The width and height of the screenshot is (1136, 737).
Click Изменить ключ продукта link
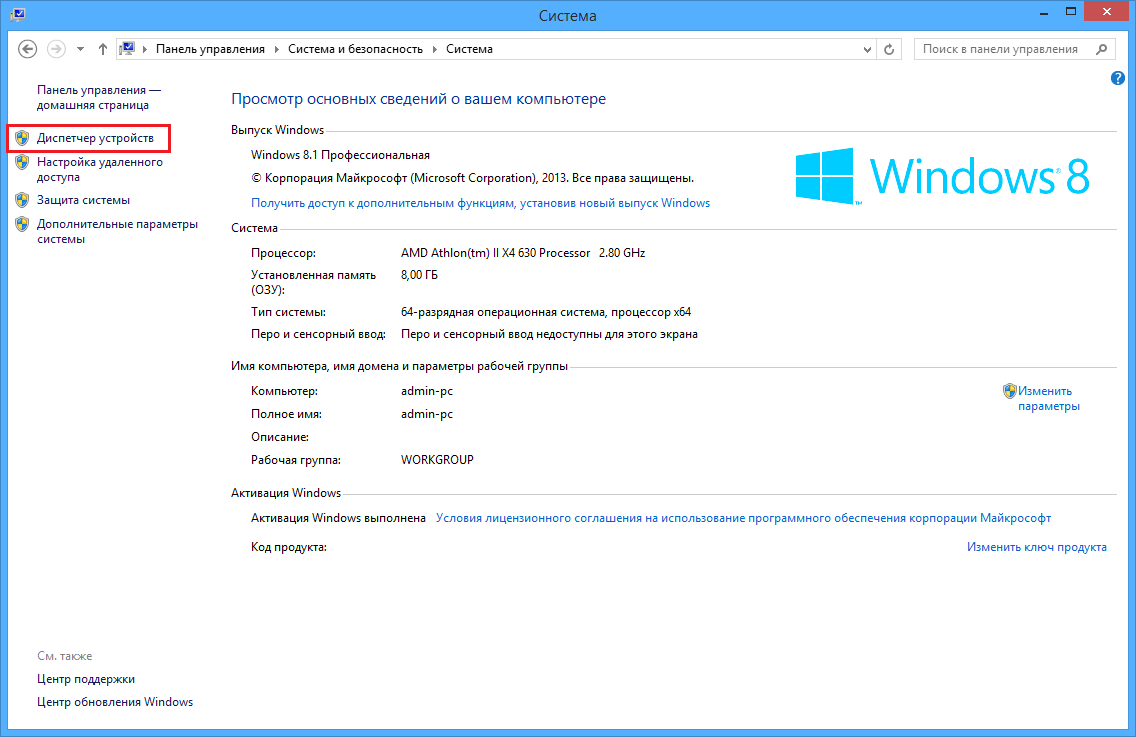pos(1037,547)
